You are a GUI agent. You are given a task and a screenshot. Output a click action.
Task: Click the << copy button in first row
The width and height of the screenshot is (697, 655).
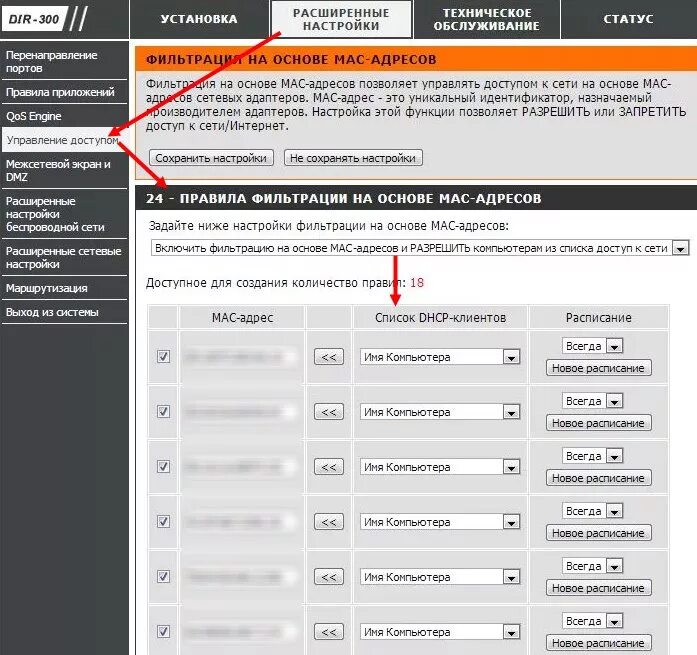[329, 357]
